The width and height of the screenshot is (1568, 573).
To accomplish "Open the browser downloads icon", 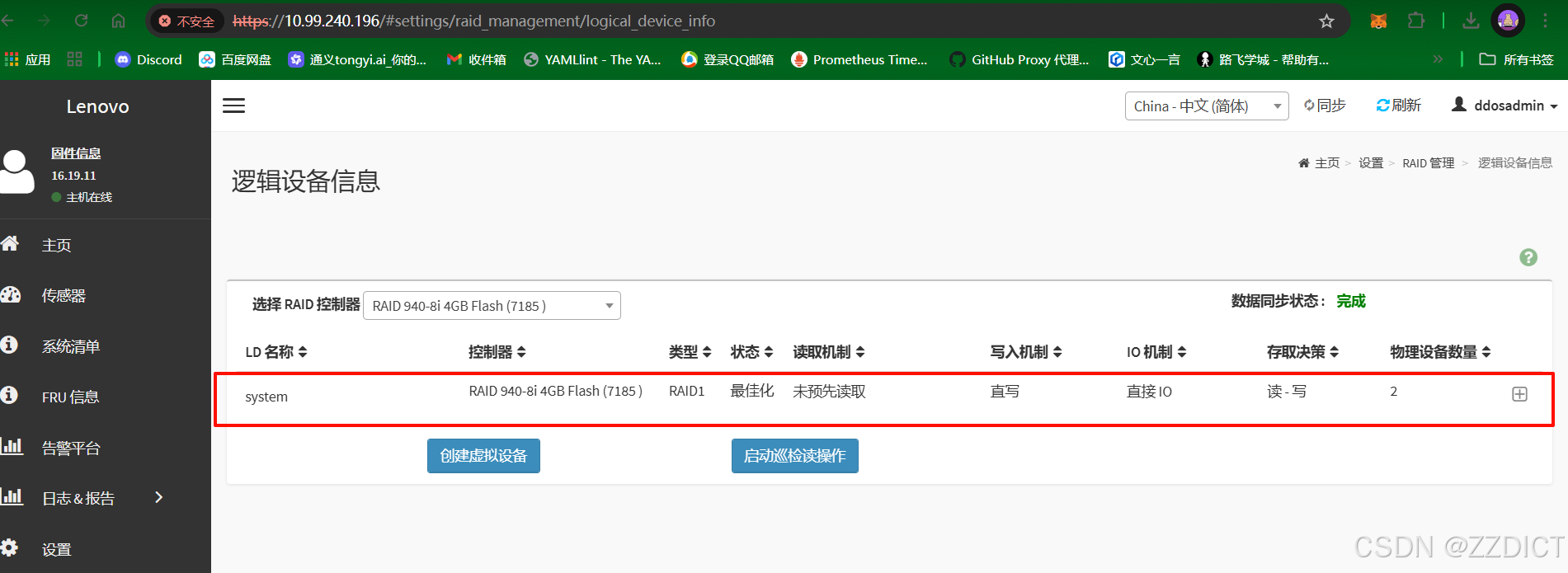I will coord(1471,21).
